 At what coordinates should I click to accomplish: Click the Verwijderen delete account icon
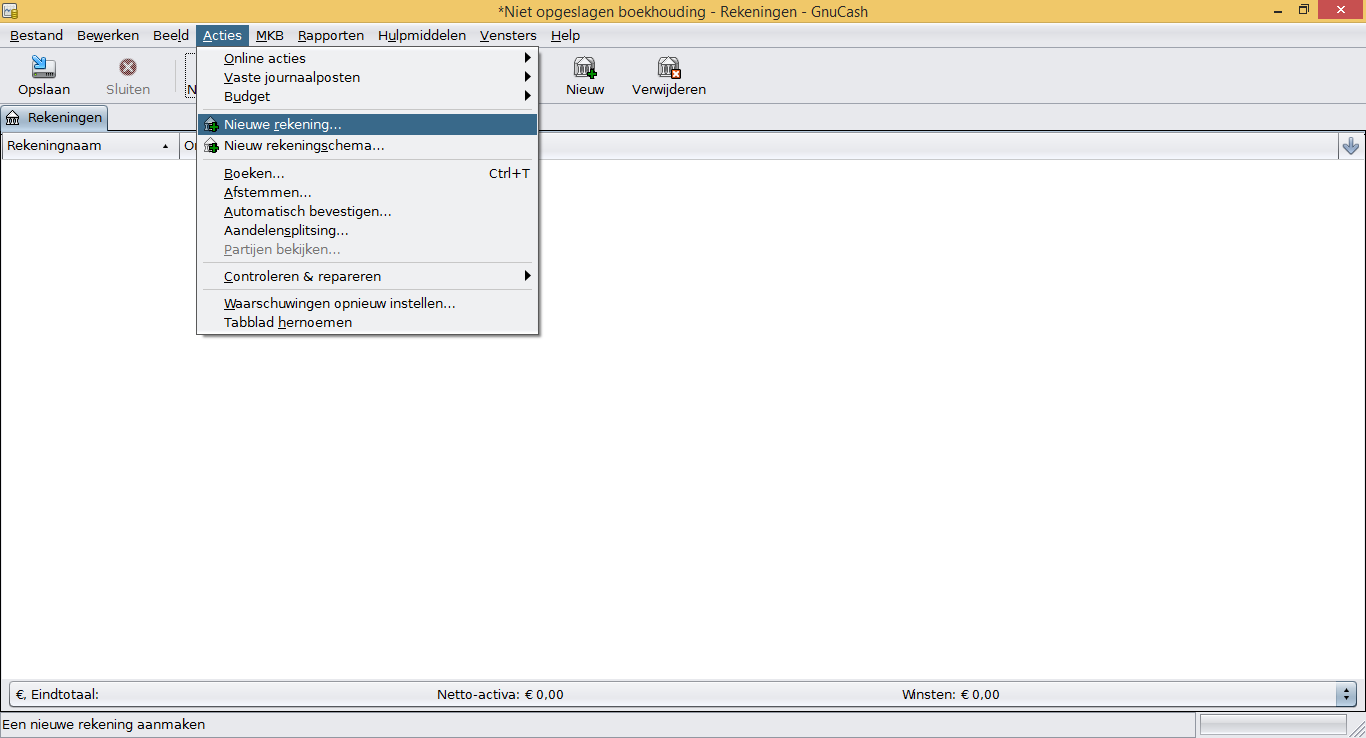coord(669,67)
